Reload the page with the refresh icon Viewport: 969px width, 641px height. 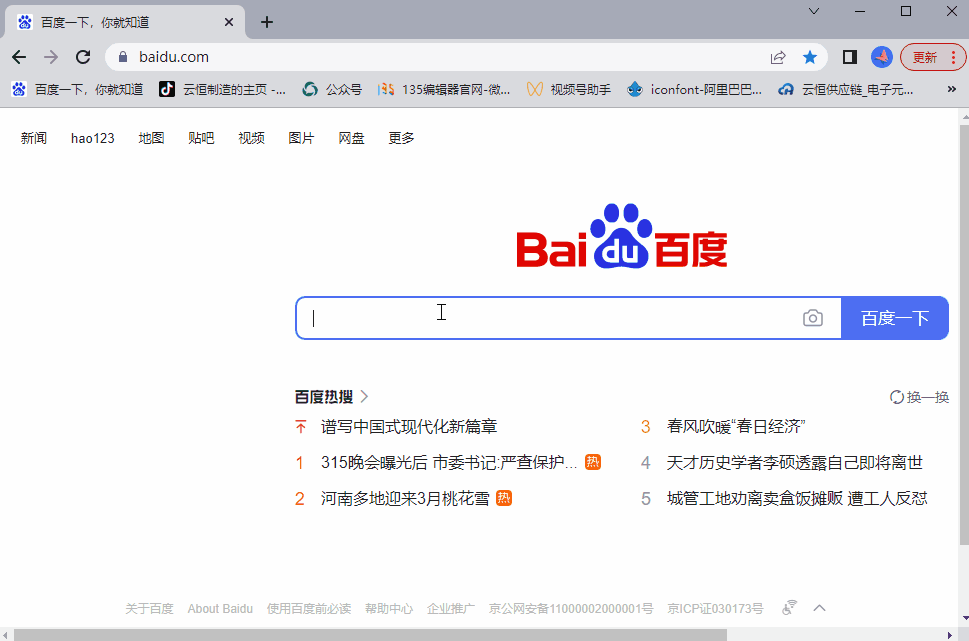coord(83,57)
